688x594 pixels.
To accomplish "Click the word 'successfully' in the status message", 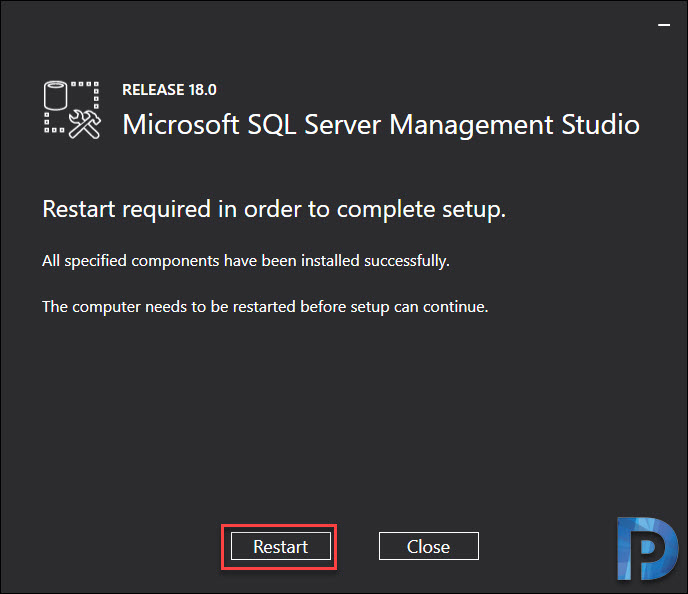I will coord(407,261).
